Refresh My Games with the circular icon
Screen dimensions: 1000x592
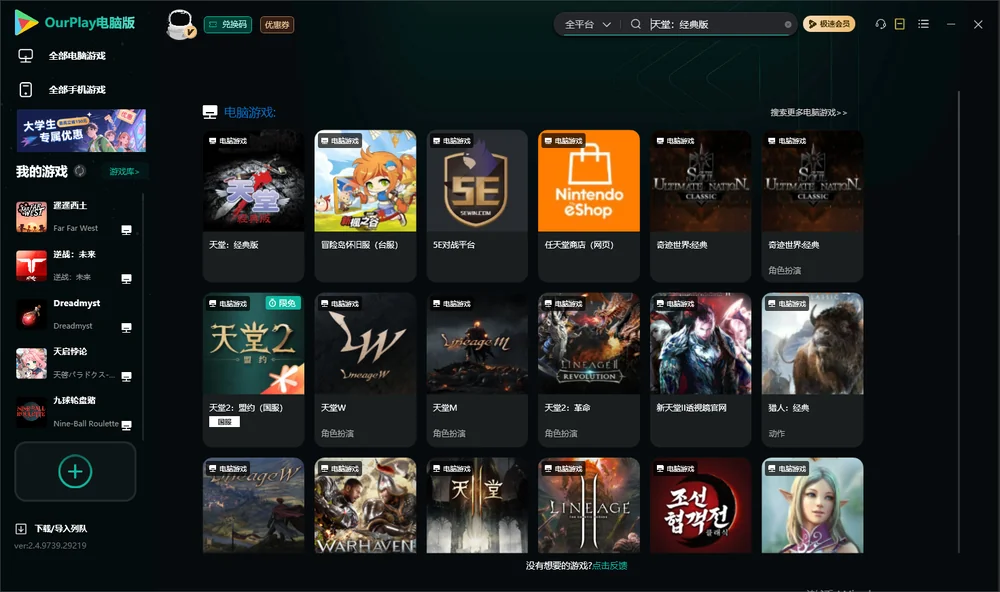[x=80, y=171]
